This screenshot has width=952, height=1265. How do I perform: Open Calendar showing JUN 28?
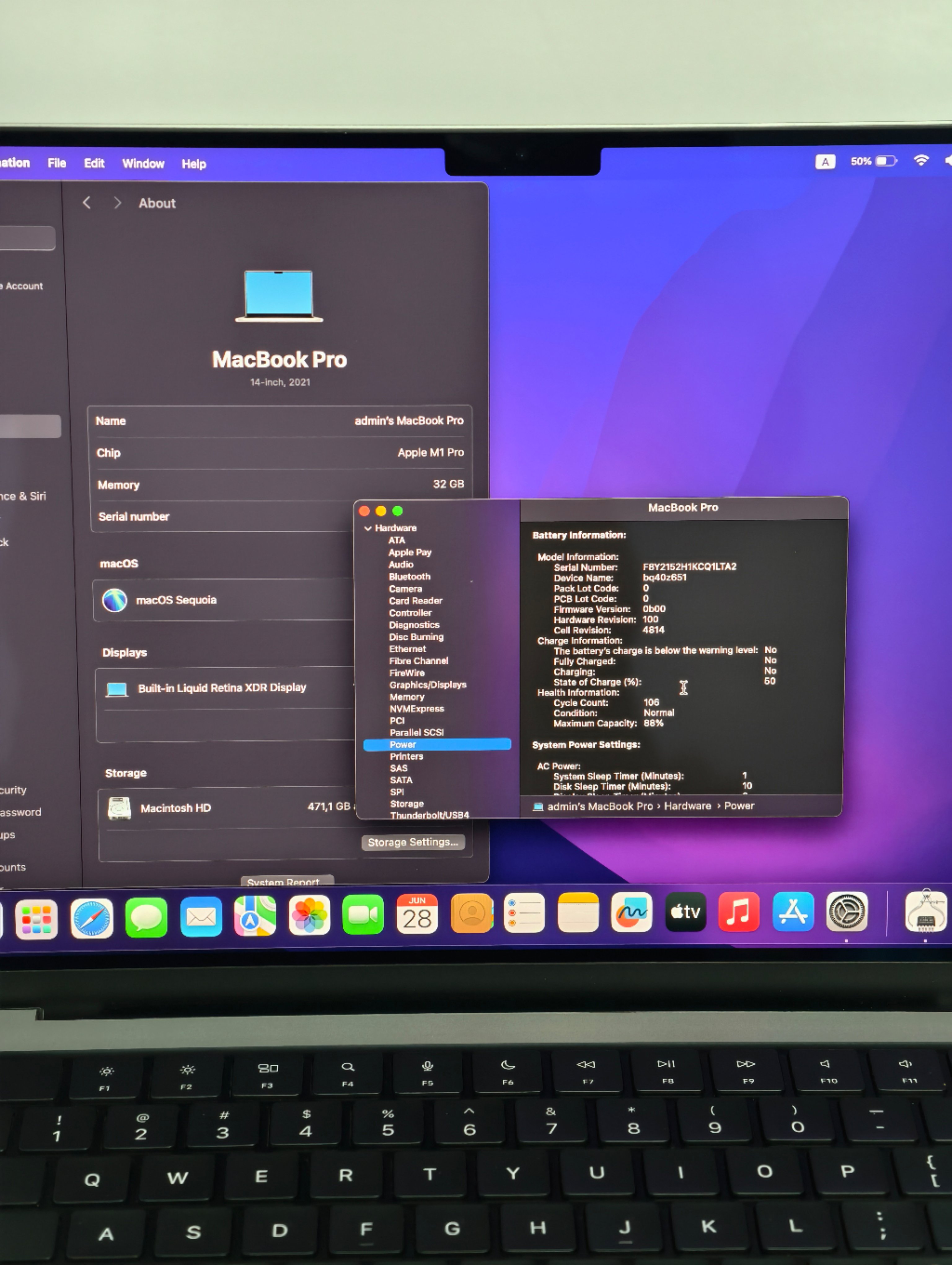tap(416, 914)
